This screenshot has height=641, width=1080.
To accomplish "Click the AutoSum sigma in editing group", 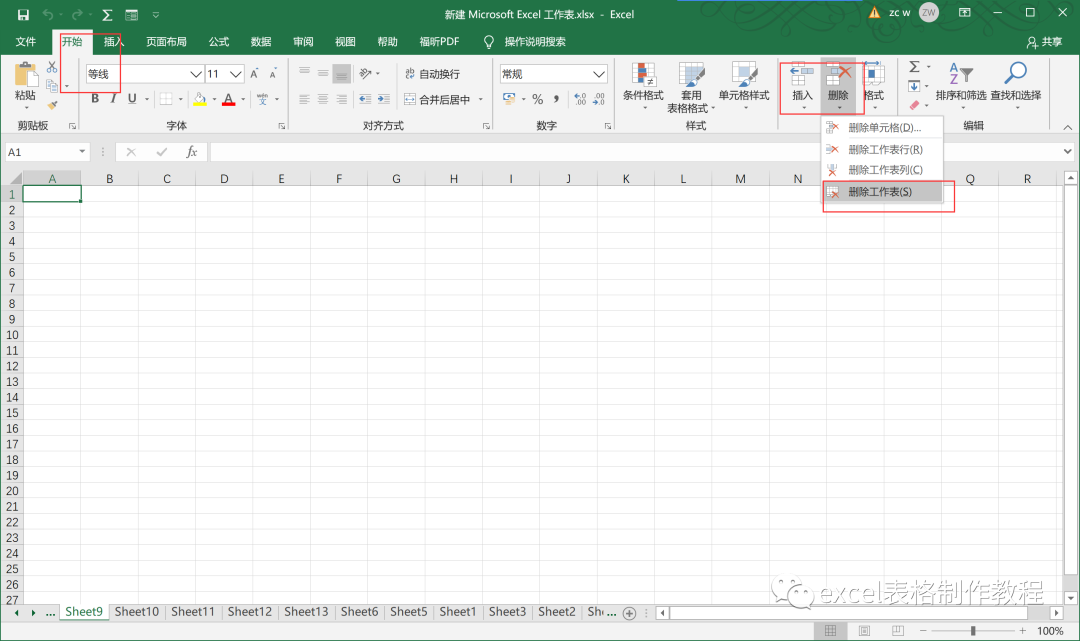I will [915, 67].
